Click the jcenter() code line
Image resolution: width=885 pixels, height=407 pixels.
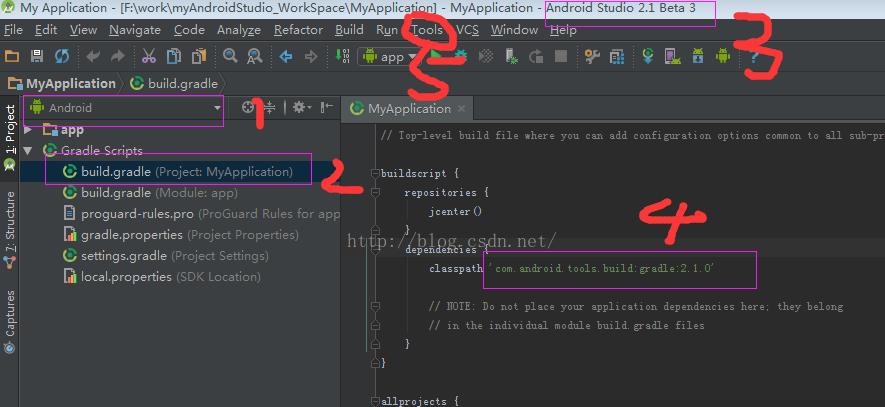455,212
